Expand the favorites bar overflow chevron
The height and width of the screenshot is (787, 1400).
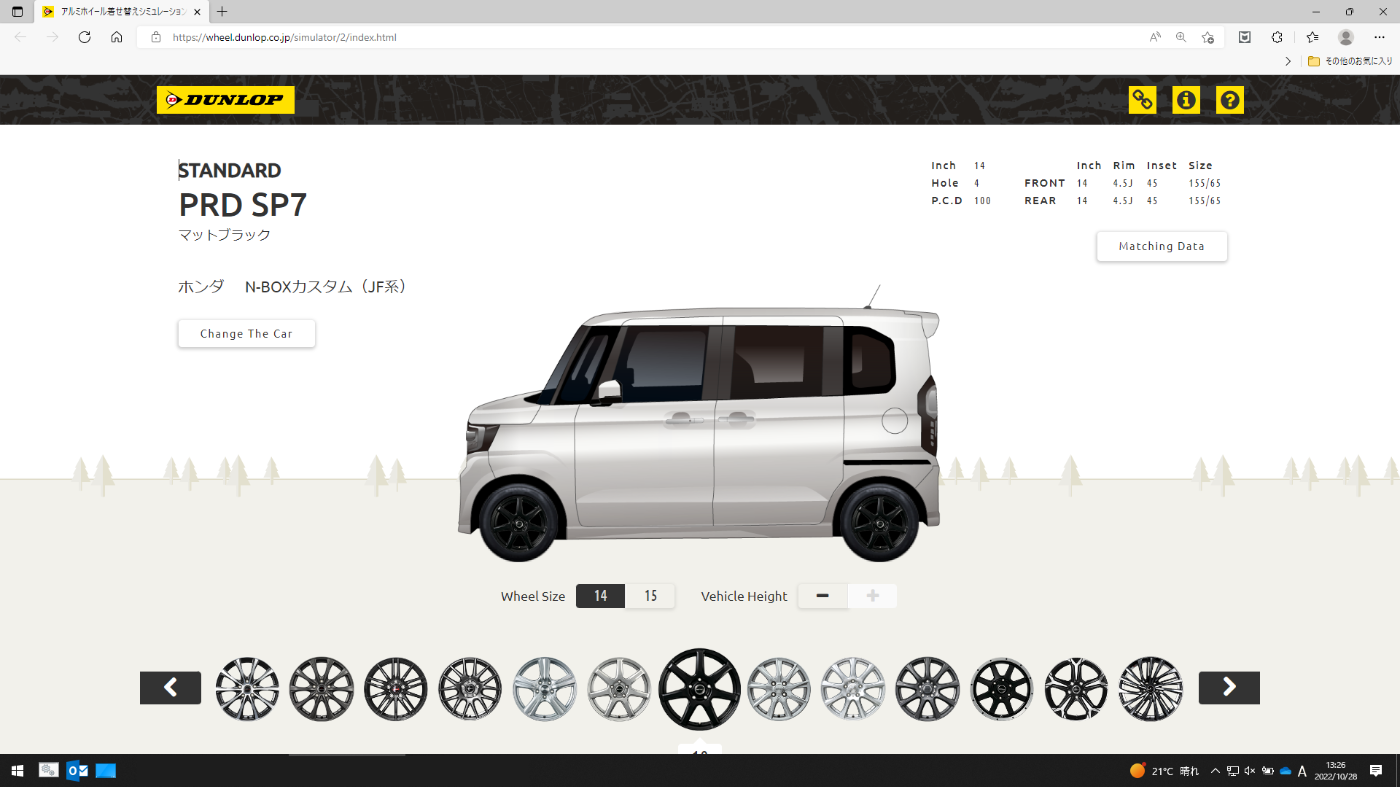[x=1288, y=61]
